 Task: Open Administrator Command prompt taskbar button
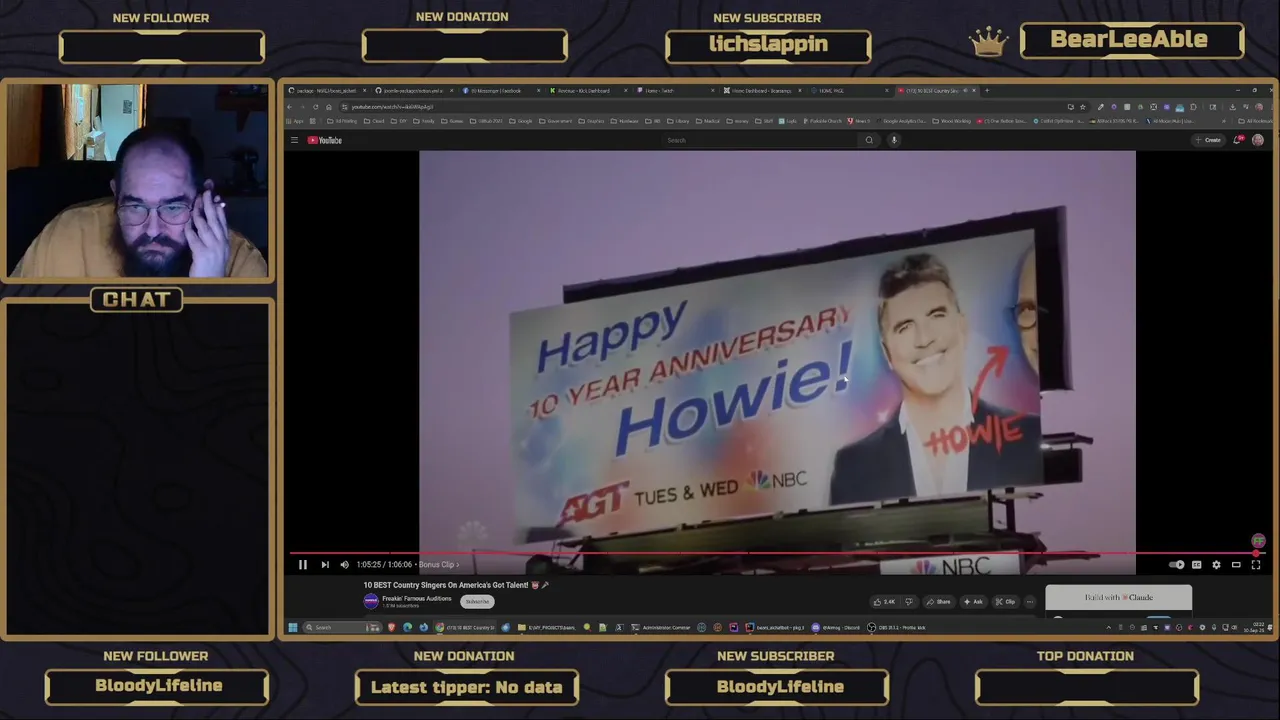pyautogui.click(x=662, y=628)
